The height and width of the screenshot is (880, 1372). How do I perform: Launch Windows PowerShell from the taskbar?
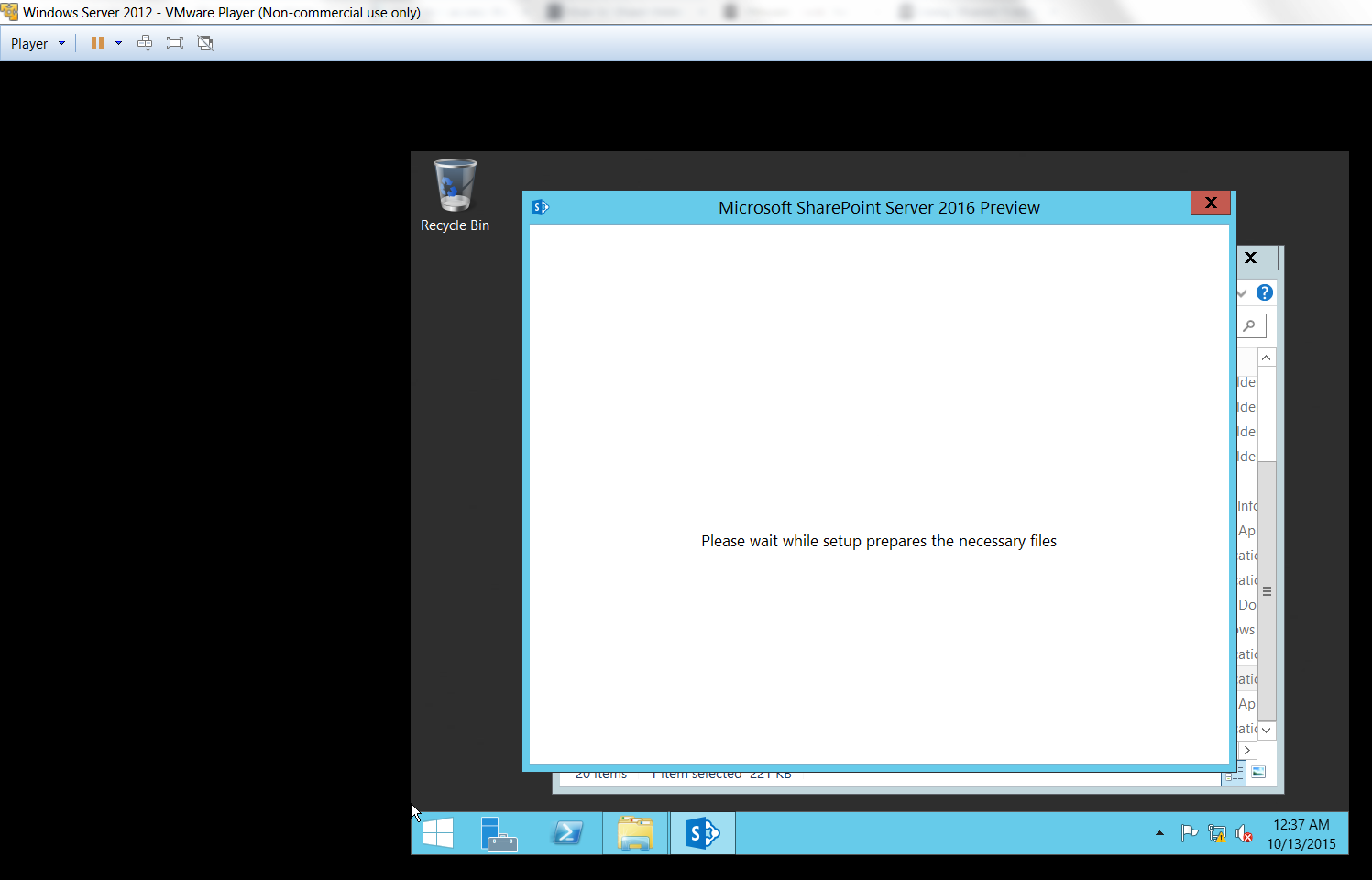pyautogui.click(x=567, y=833)
